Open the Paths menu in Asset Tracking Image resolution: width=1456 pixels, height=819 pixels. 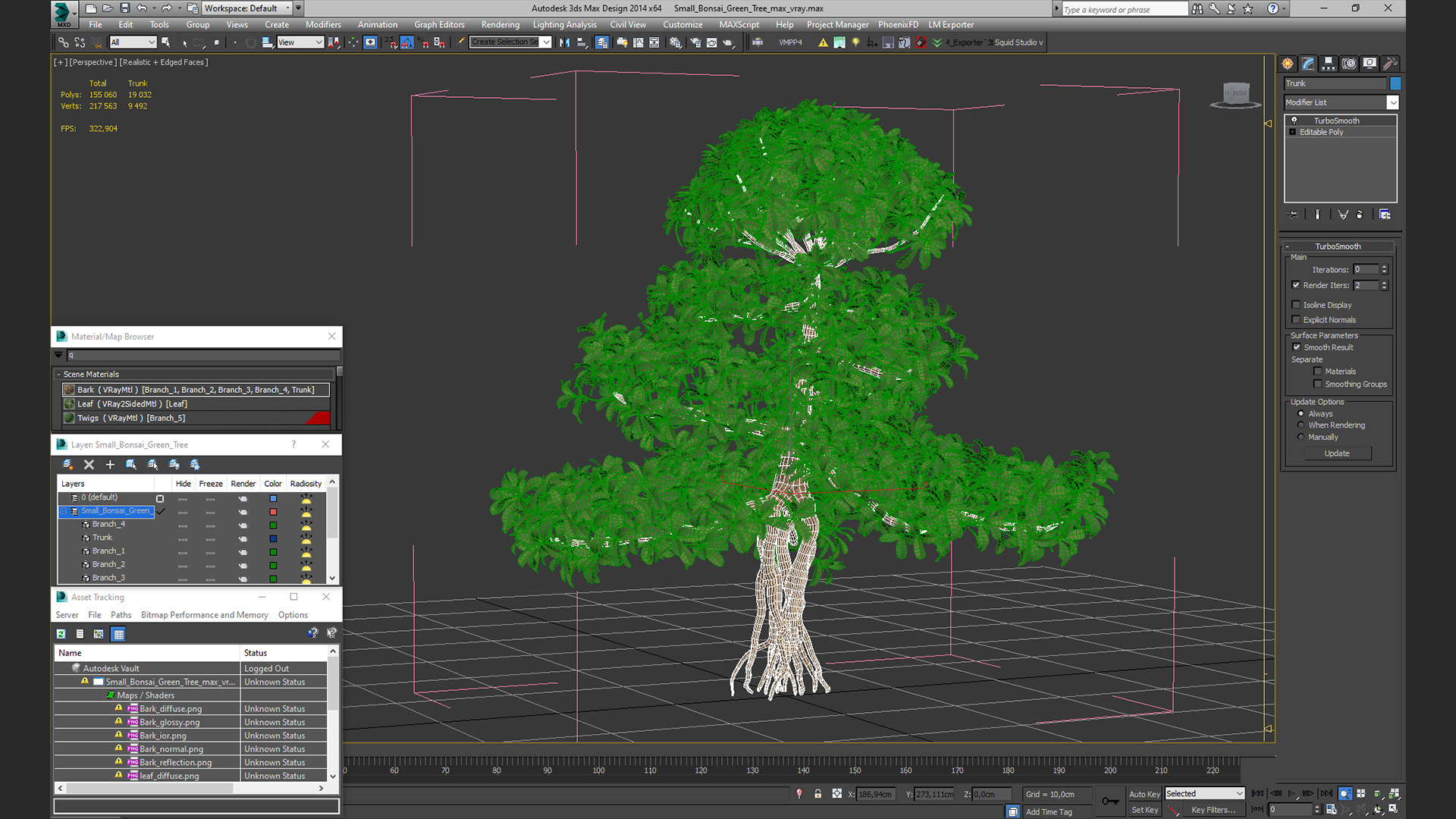(121, 615)
